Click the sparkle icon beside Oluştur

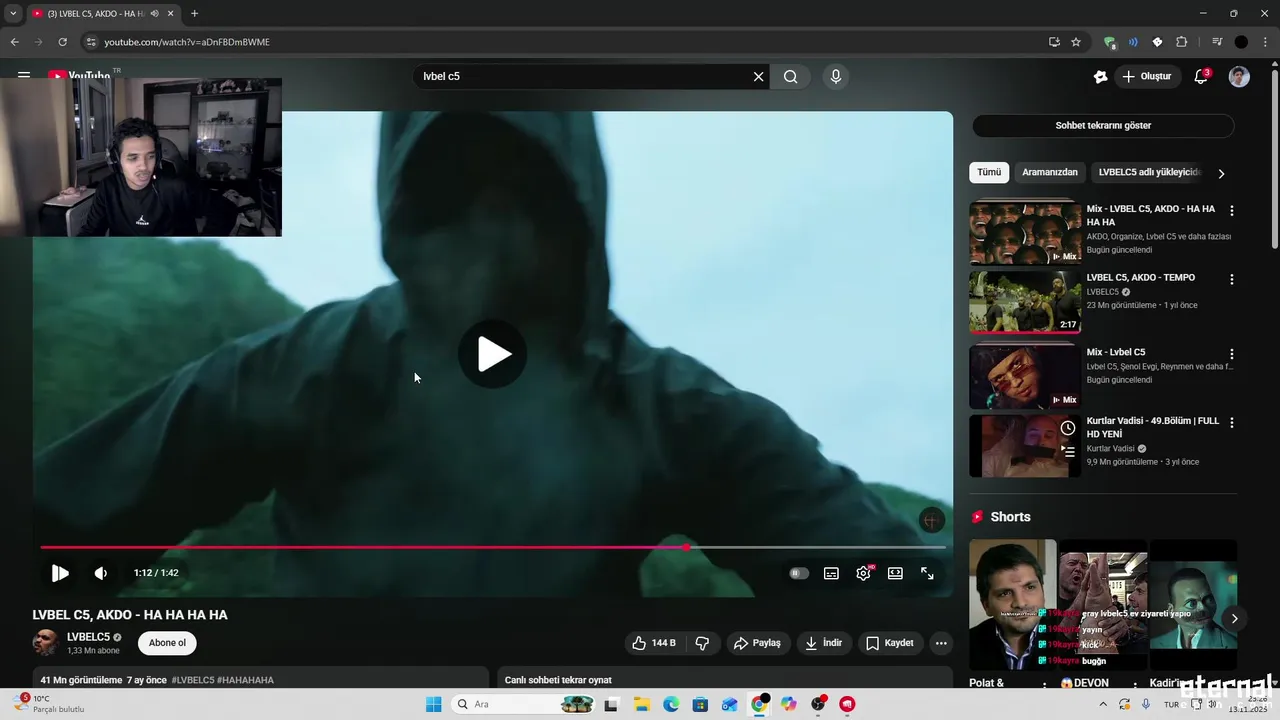tap(1100, 77)
